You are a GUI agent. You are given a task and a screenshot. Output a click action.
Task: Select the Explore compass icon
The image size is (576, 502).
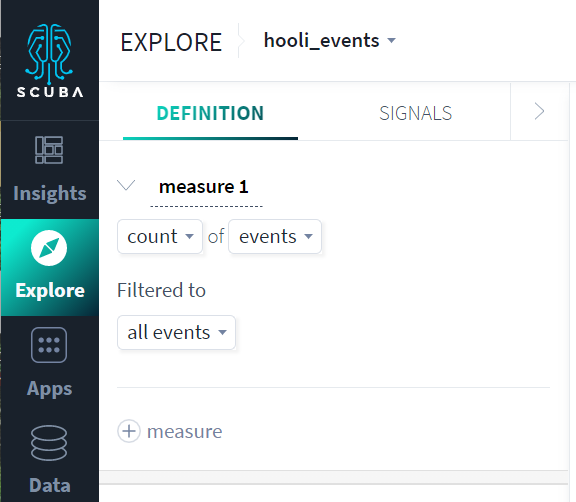click(49, 248)
